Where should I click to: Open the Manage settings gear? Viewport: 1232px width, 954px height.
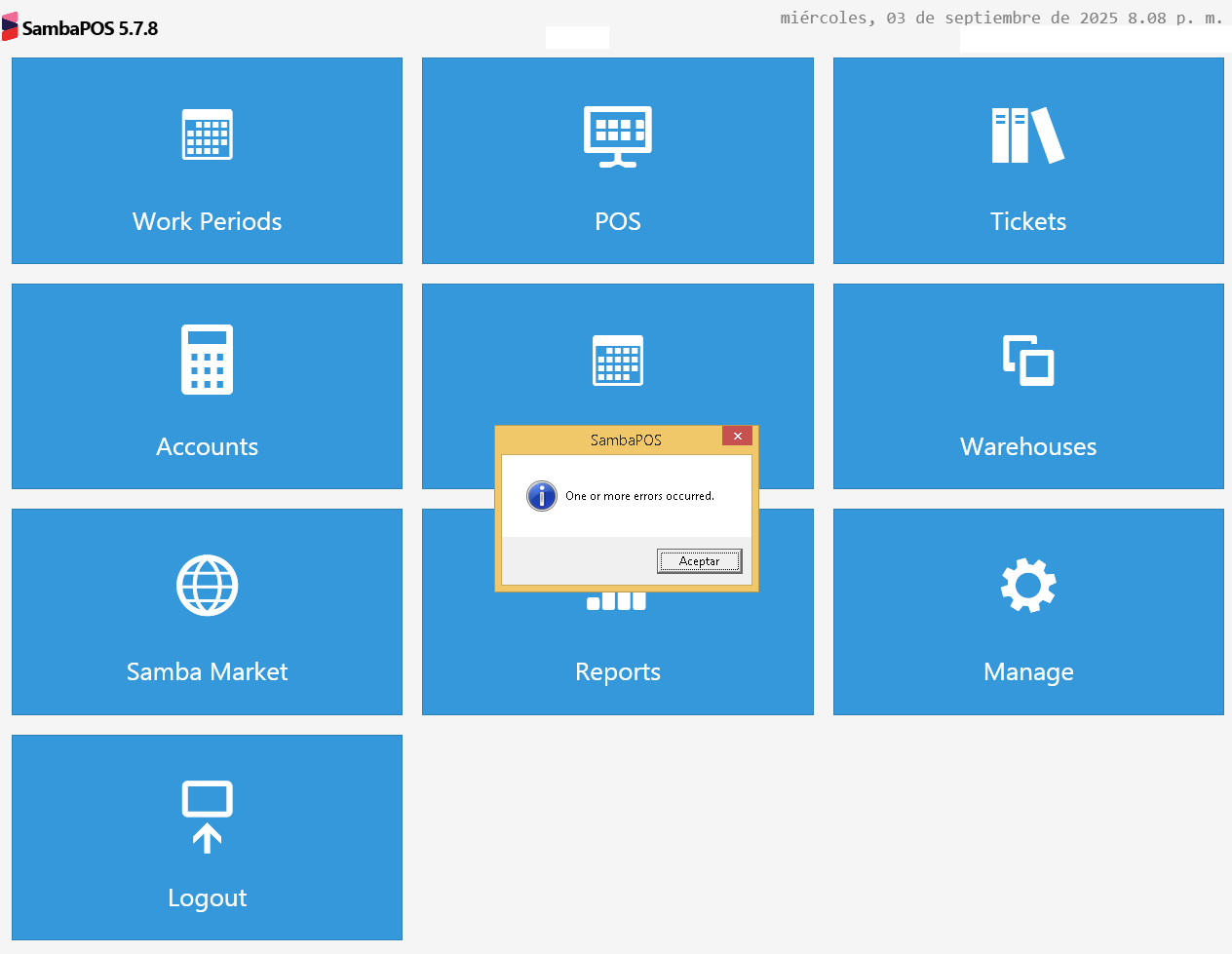point(1028,585)
